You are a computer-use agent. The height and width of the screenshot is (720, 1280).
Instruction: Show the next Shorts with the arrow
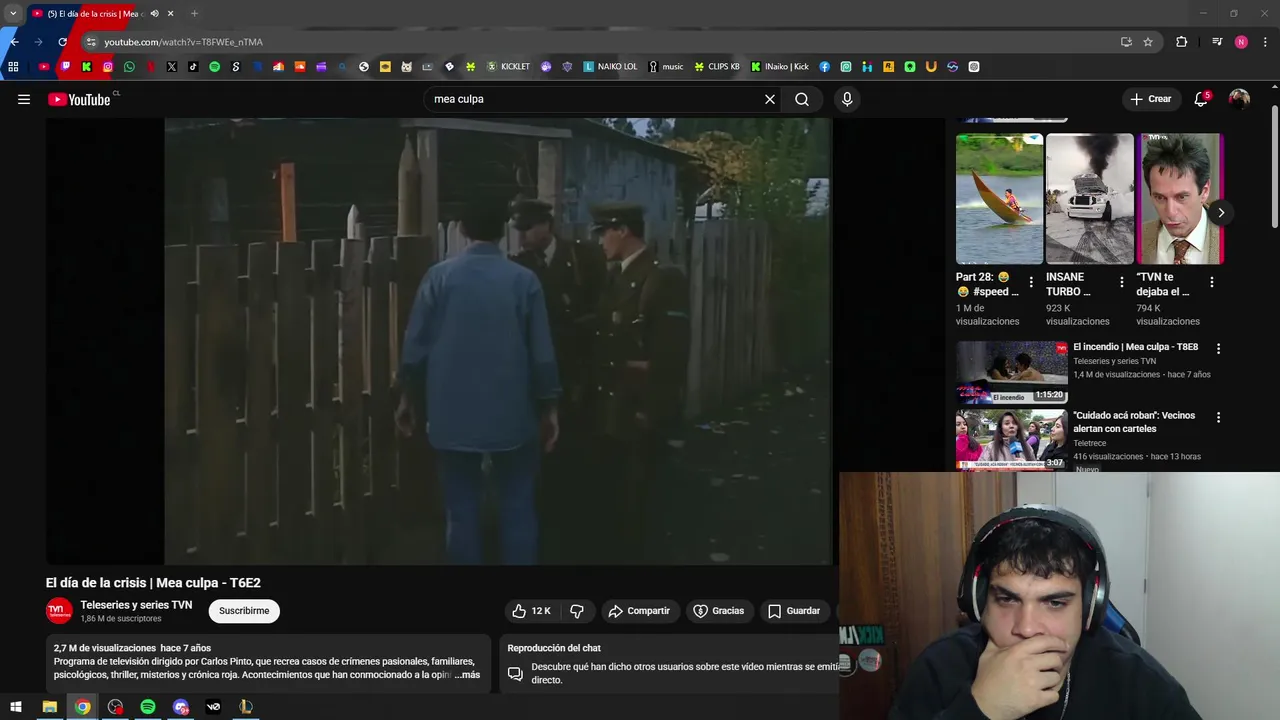point(1220,212)
